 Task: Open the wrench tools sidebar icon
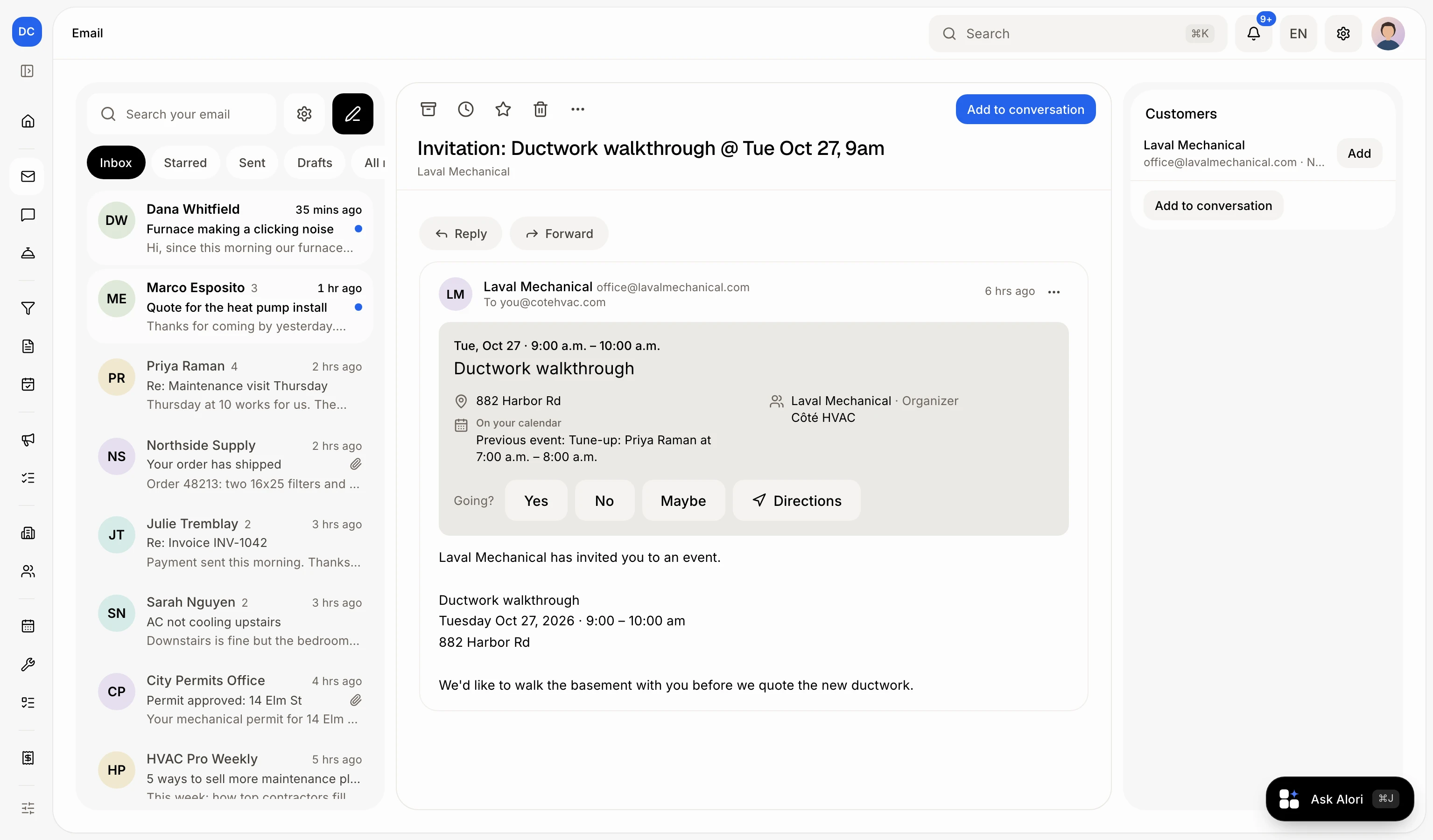[27, 665]
